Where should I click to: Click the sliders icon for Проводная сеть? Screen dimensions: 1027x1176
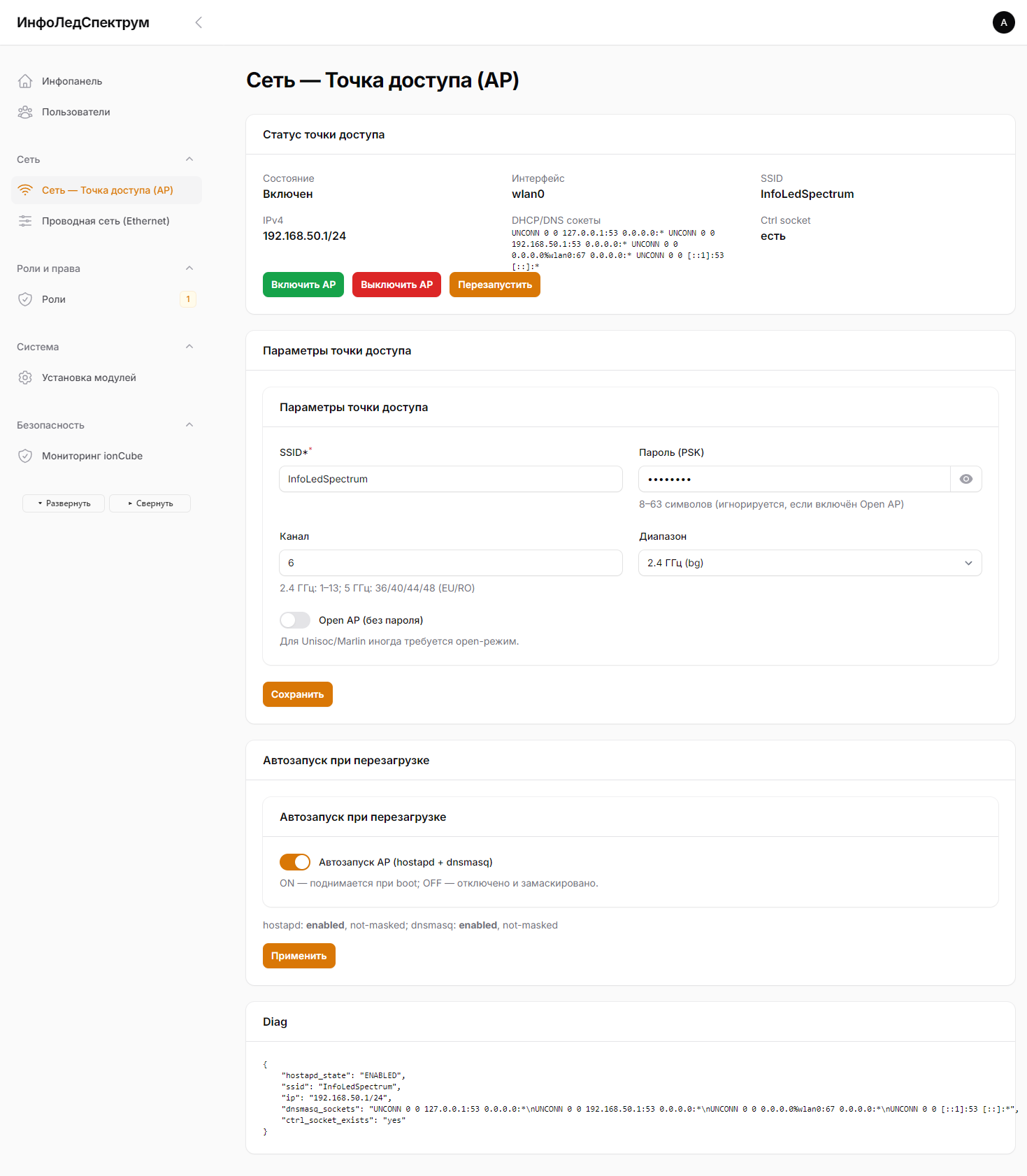(x=25, y=221)
